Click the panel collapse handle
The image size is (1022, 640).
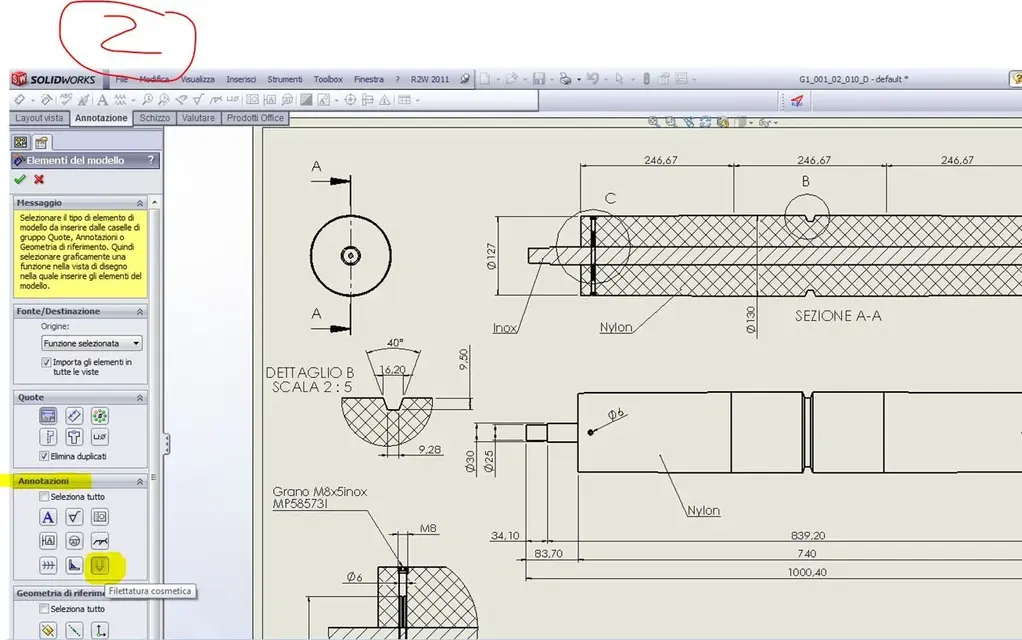[167, 444]
